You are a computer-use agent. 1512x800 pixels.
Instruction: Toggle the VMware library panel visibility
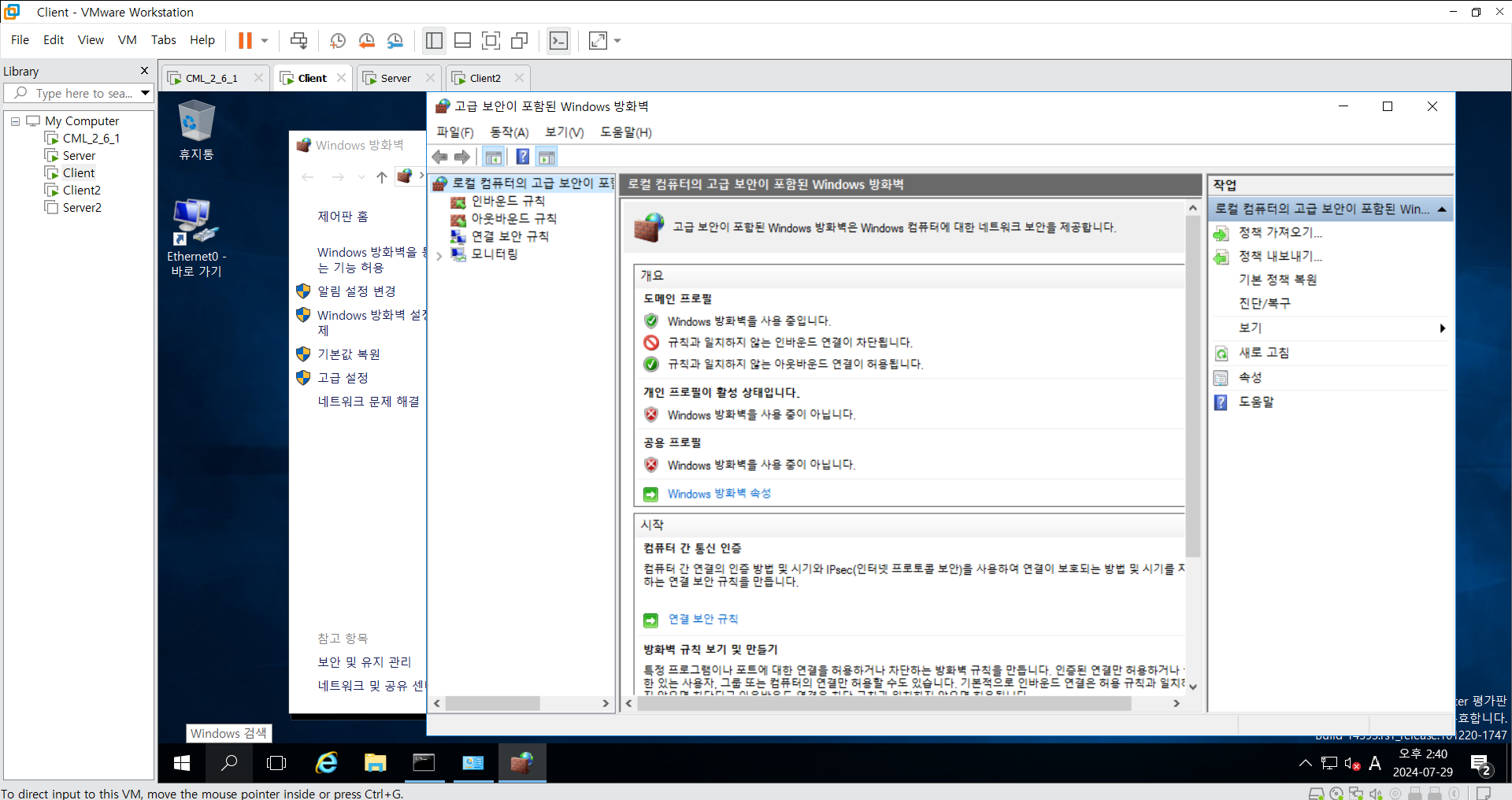click(434, 40)
